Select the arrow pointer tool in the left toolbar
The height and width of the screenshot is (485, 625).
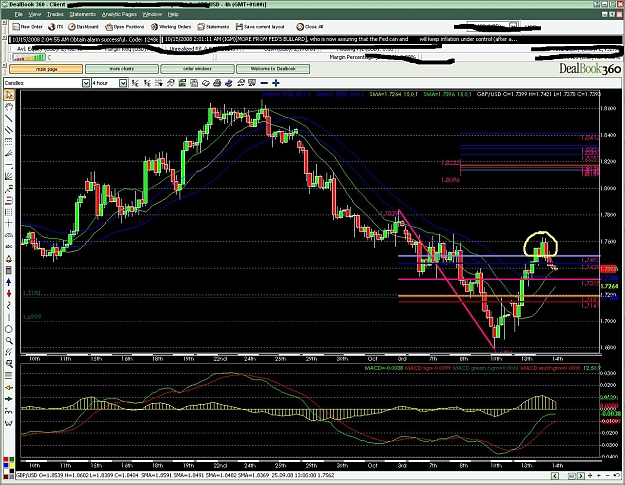[x=9, y=95]
